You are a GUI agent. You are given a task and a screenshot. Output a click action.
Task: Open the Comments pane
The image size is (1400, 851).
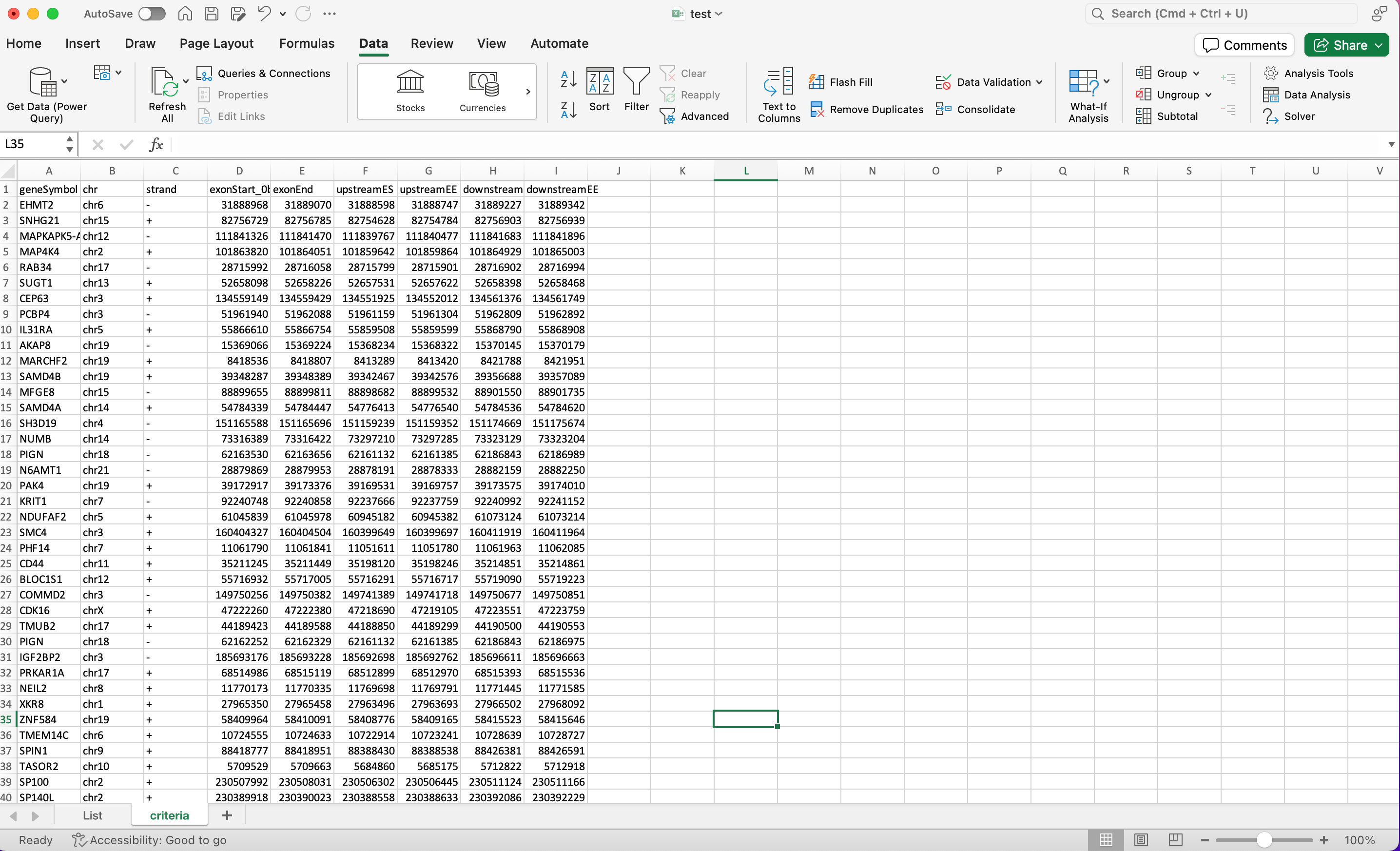[1244, 45]
